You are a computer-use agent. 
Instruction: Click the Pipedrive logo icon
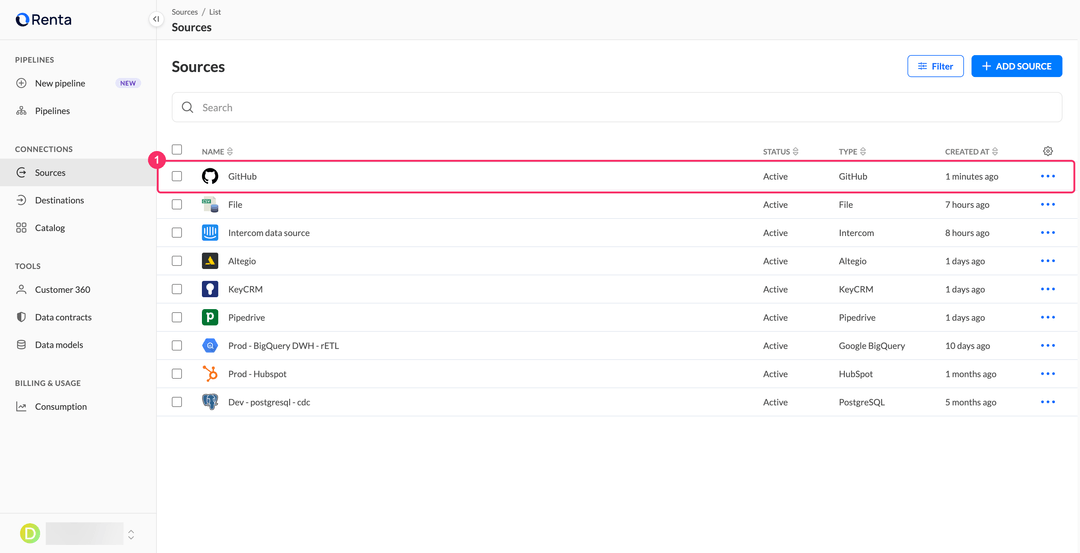(210, 317)
